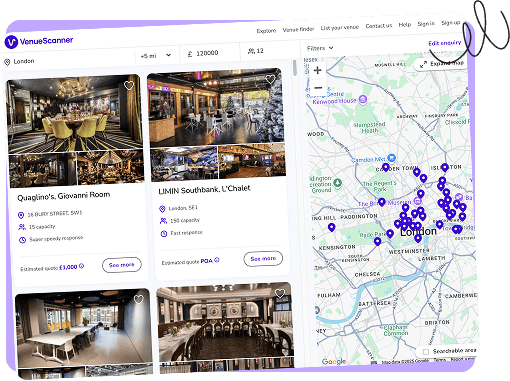Select the venue pin near Islington

[x=445, y=167]
